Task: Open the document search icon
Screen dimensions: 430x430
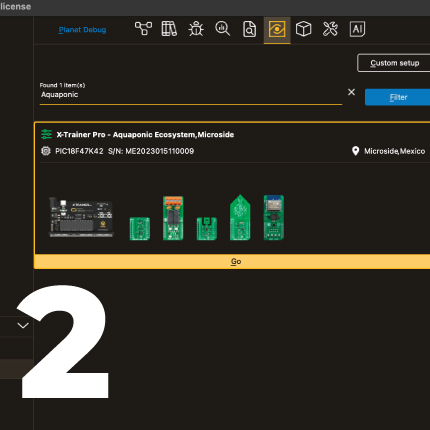Action: 250,29
